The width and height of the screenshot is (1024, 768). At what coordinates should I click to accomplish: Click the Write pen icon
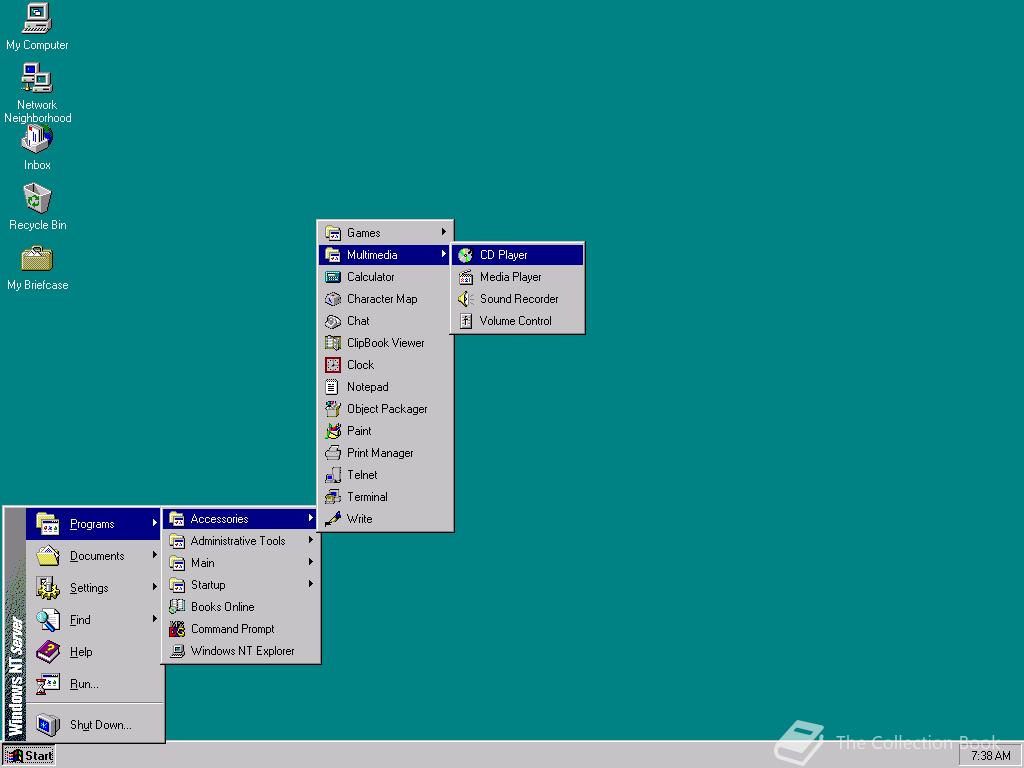[x=333, y=519]
